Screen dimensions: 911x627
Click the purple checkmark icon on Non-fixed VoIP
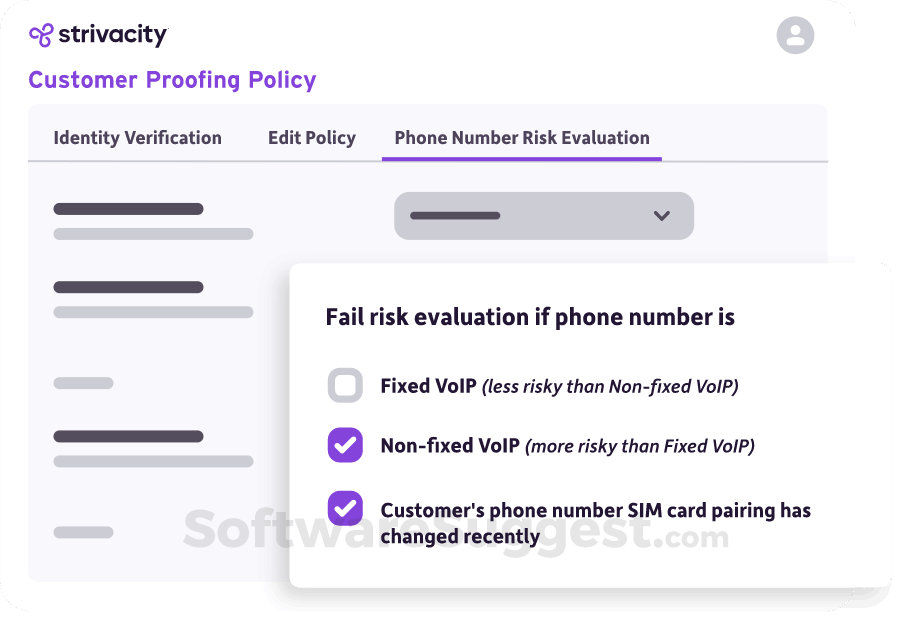[x=344, y=445]
